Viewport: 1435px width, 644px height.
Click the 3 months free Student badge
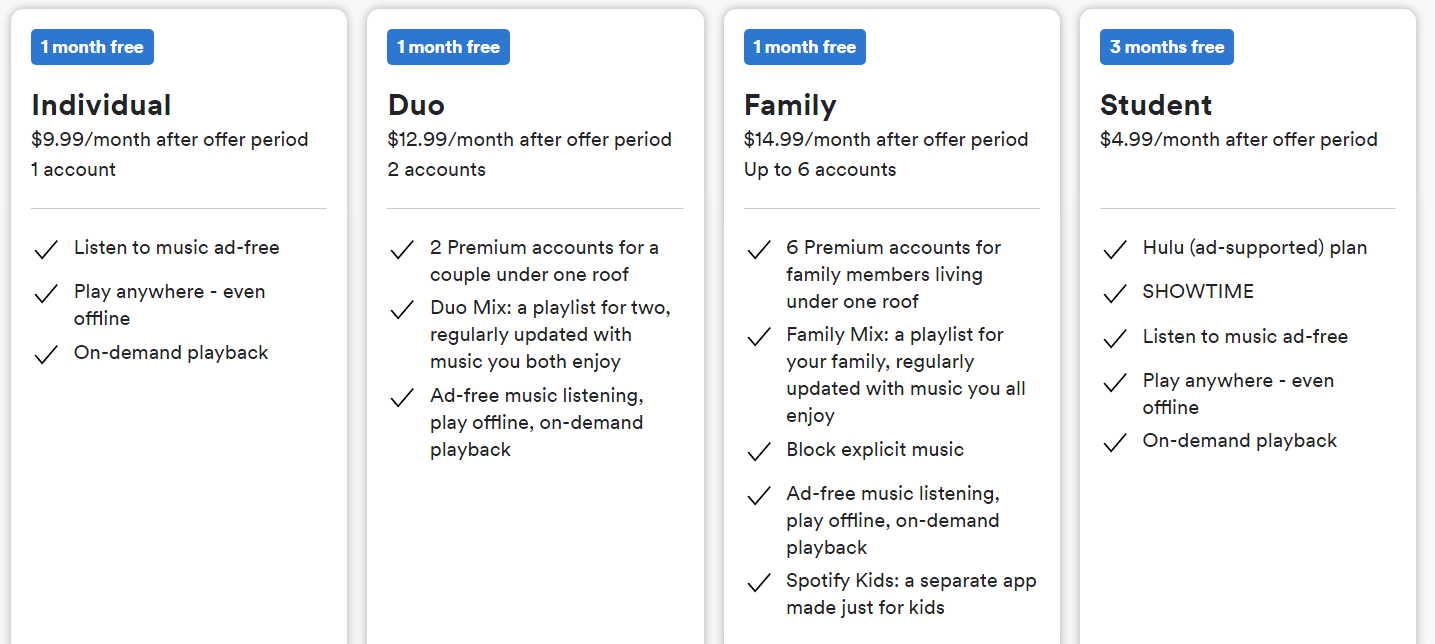click(x=1167, y=47)
